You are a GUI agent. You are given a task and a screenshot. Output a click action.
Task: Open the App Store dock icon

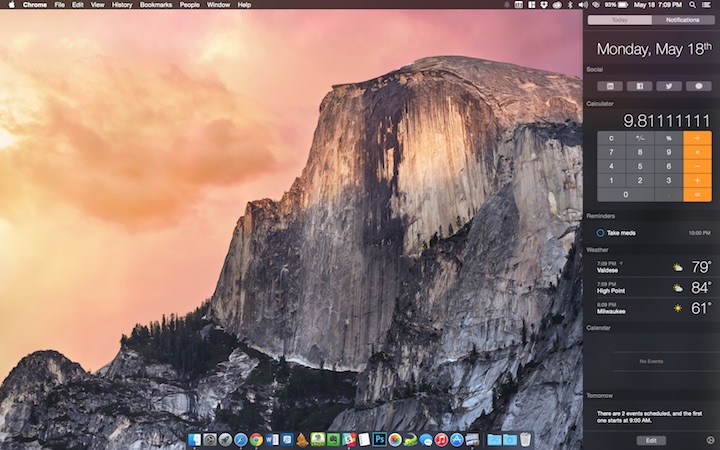click(x=456, y=439)
